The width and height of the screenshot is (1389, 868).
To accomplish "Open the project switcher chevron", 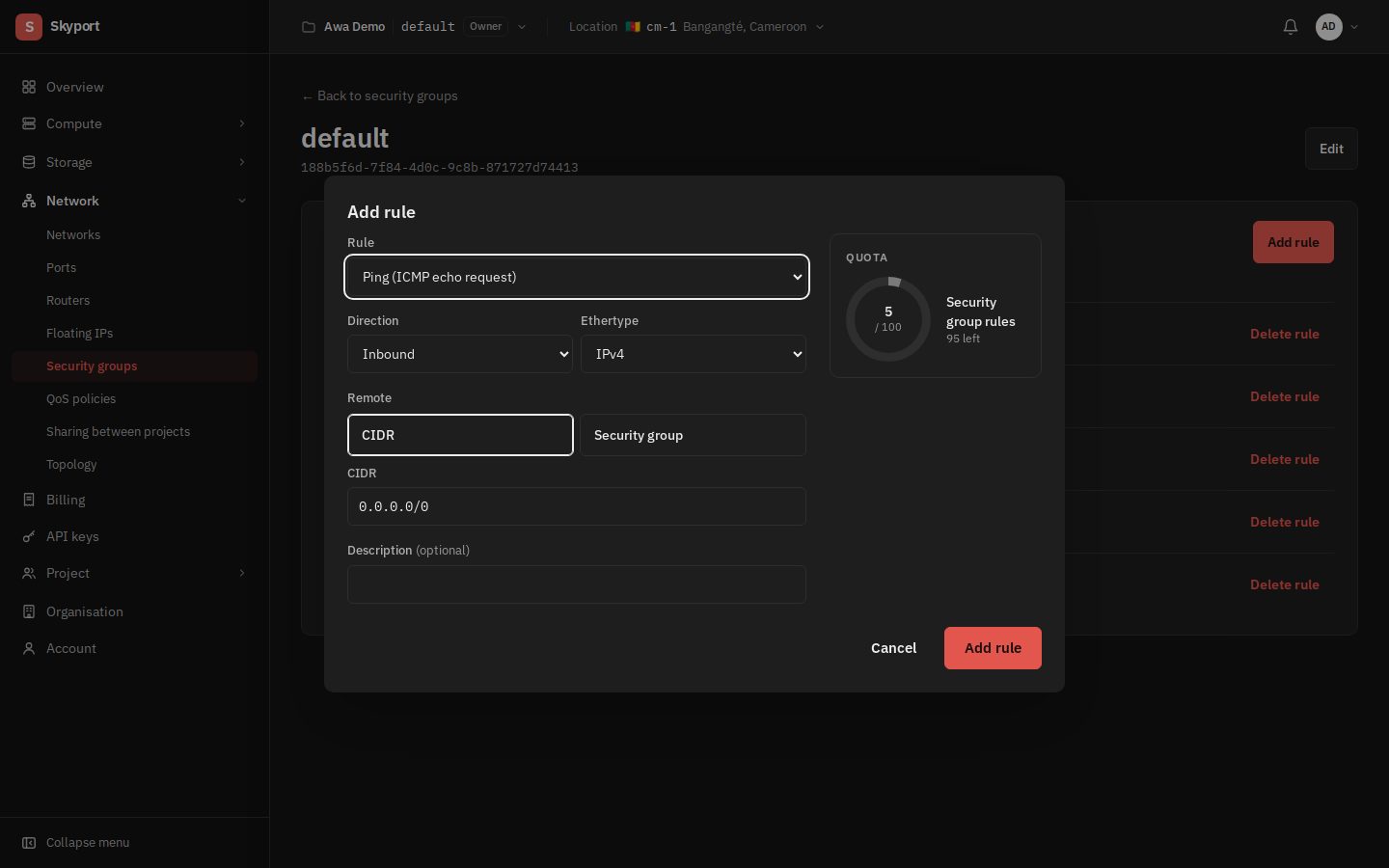I will [x=522, y=27].
